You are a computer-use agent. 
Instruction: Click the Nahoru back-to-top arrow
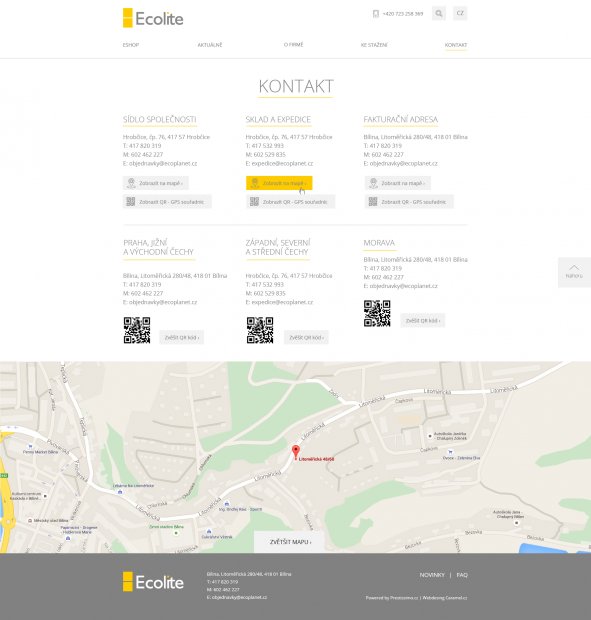coord(574,272)
